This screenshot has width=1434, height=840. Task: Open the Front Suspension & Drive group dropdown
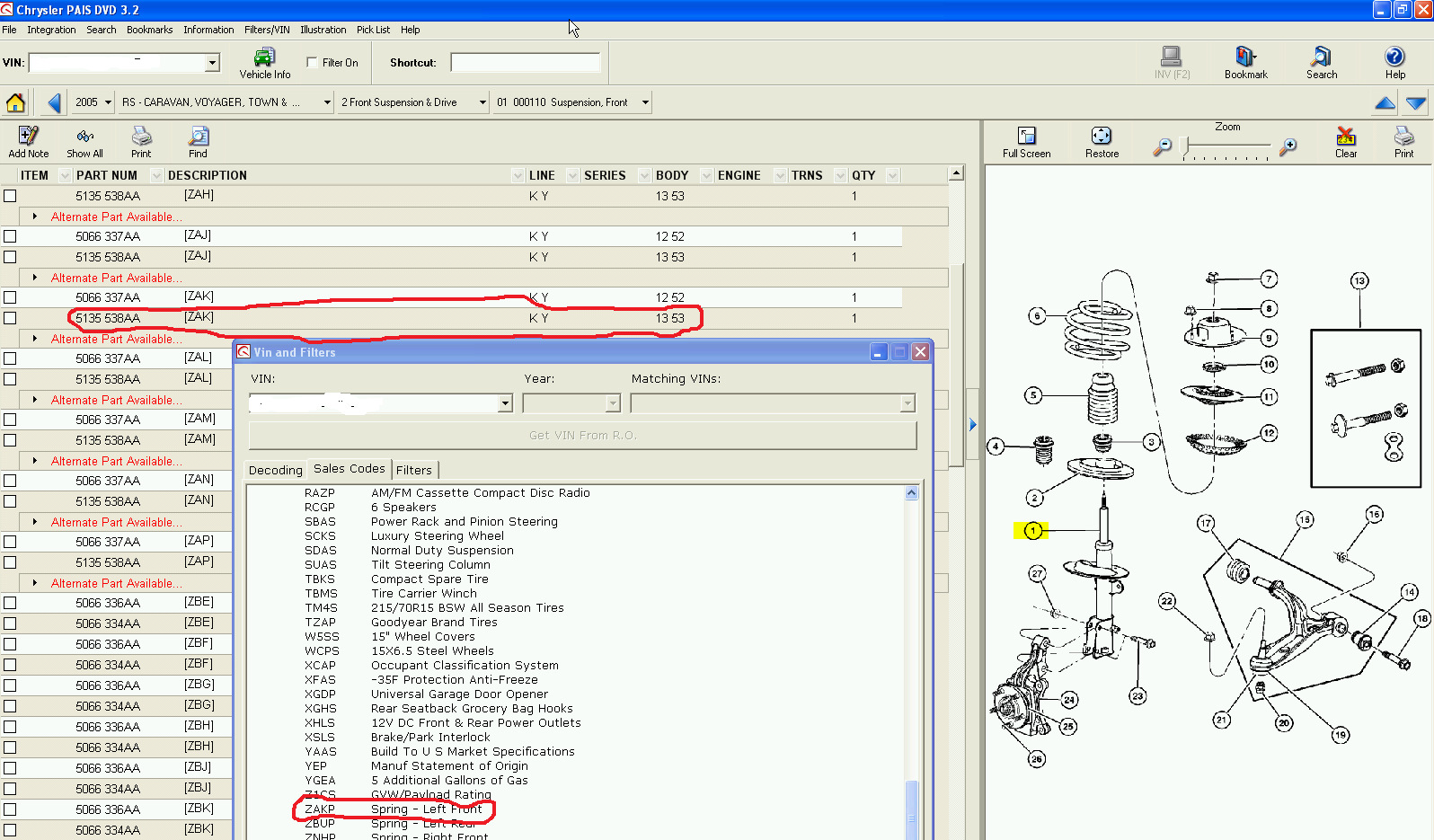(482, 102)
